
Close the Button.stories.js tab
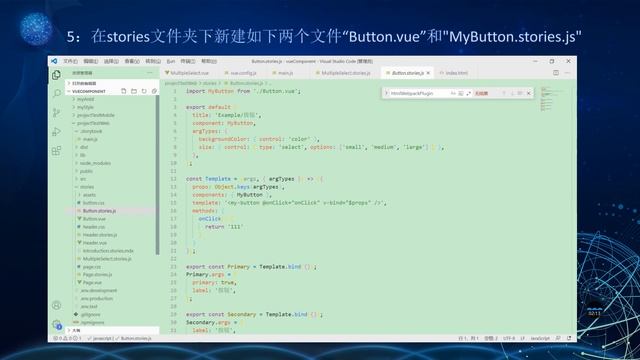pyautogui.click(x=428, y=73)
